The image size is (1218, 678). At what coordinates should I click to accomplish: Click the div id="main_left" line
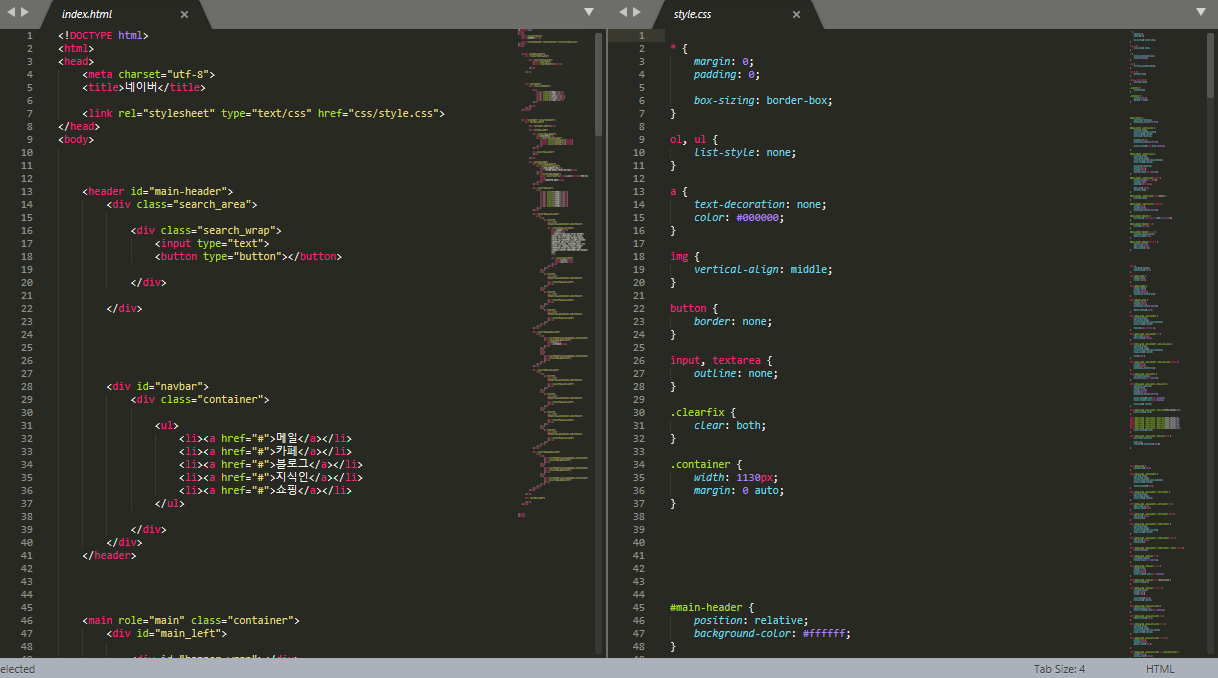[167, 633]
